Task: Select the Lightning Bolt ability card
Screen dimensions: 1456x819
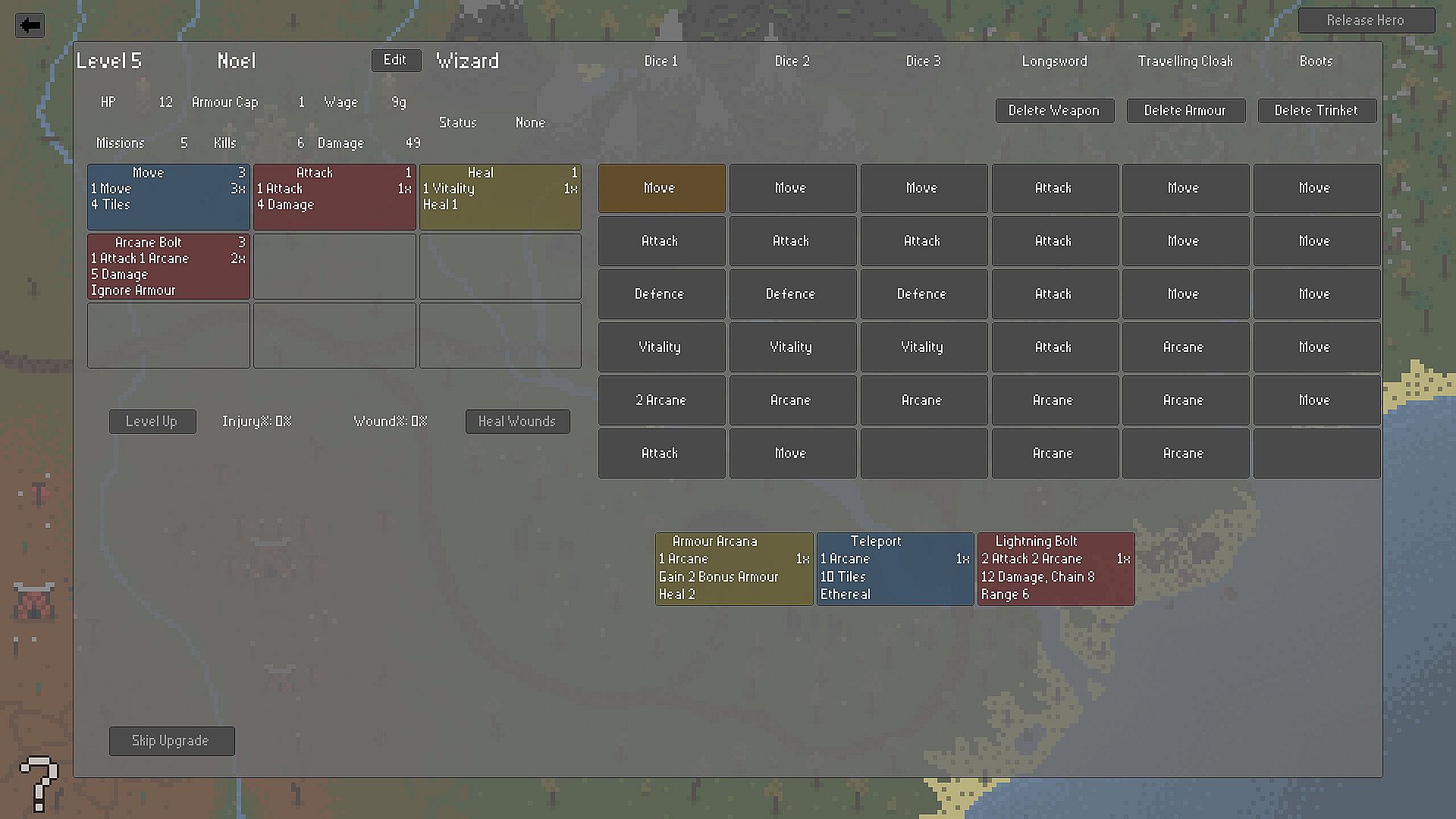Action: coord(1056,569)
